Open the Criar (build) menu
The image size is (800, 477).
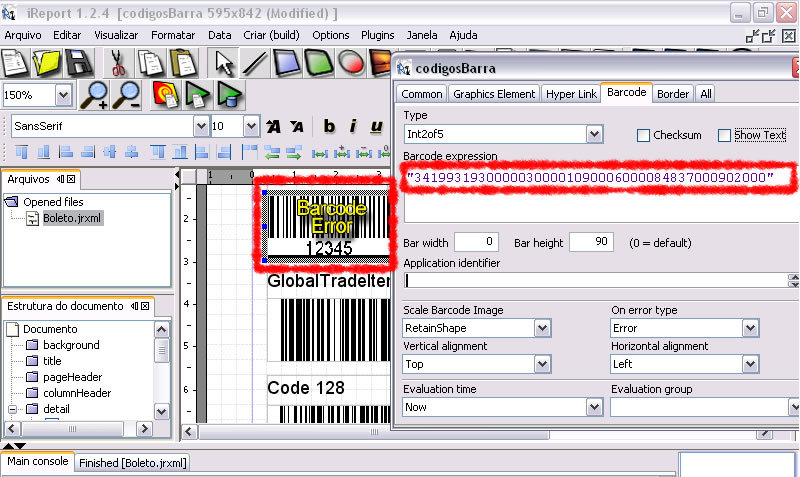click(271, 35)
